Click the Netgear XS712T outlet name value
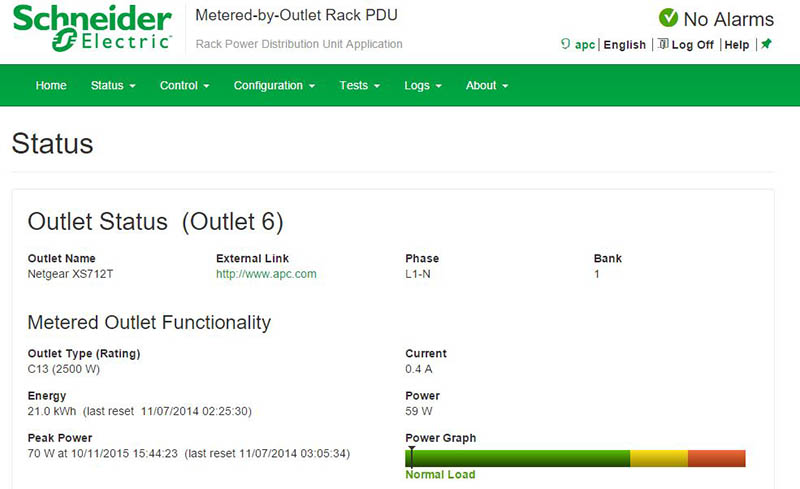This screenshot has height=489, width=800. pyautogui.click(x=70, y=274)
